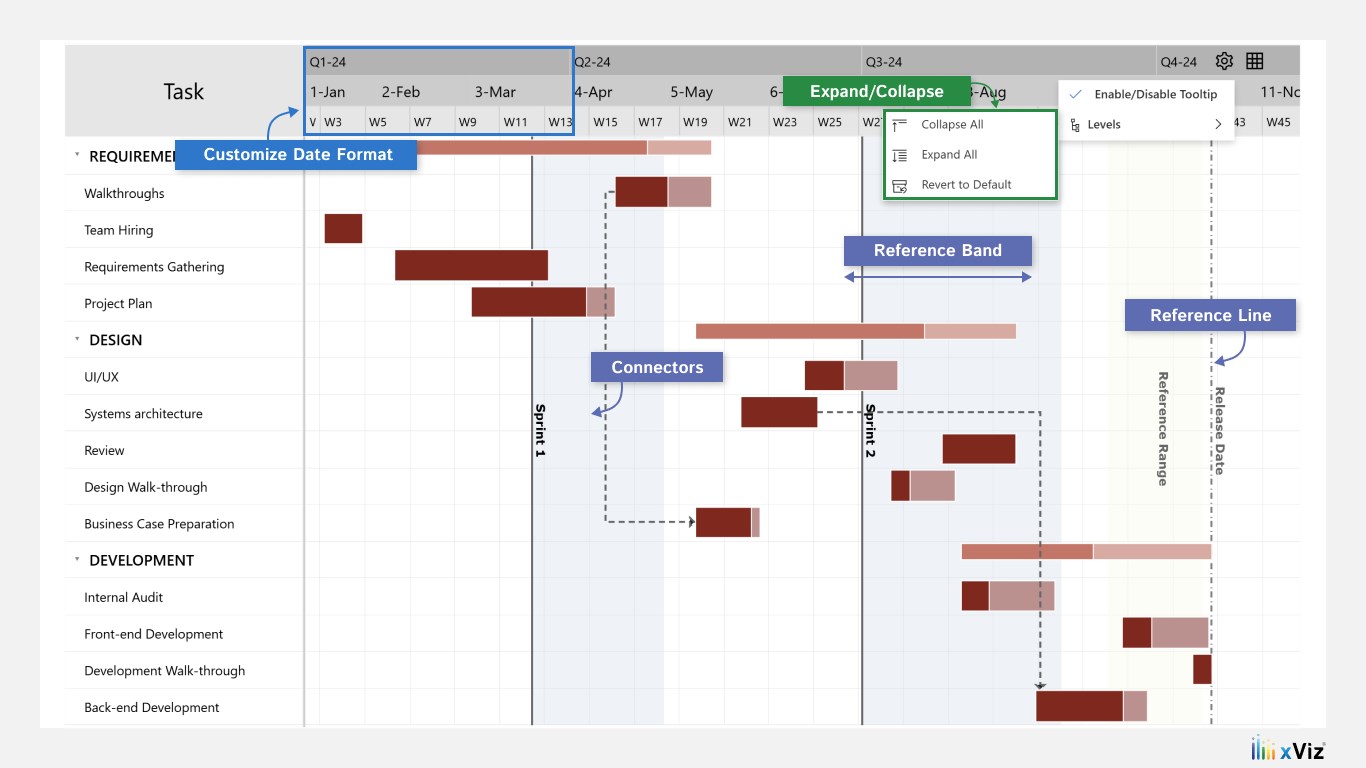The width and height of the screenshot is (1366, 768).
Task: Click the DEVELOPMENT summary bar
Action: (x=1086, y=551)
